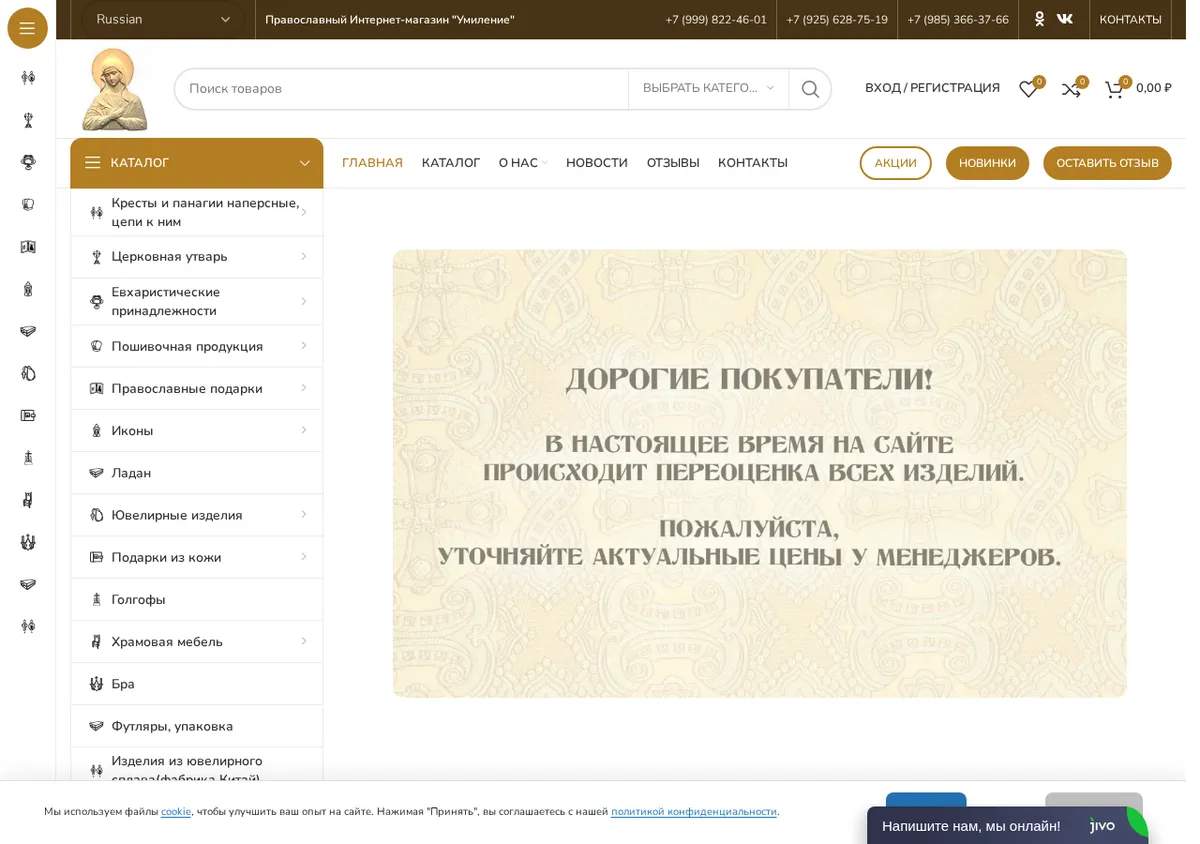
Task: Open the wishlist heart icon
Action: (1027, 89)
